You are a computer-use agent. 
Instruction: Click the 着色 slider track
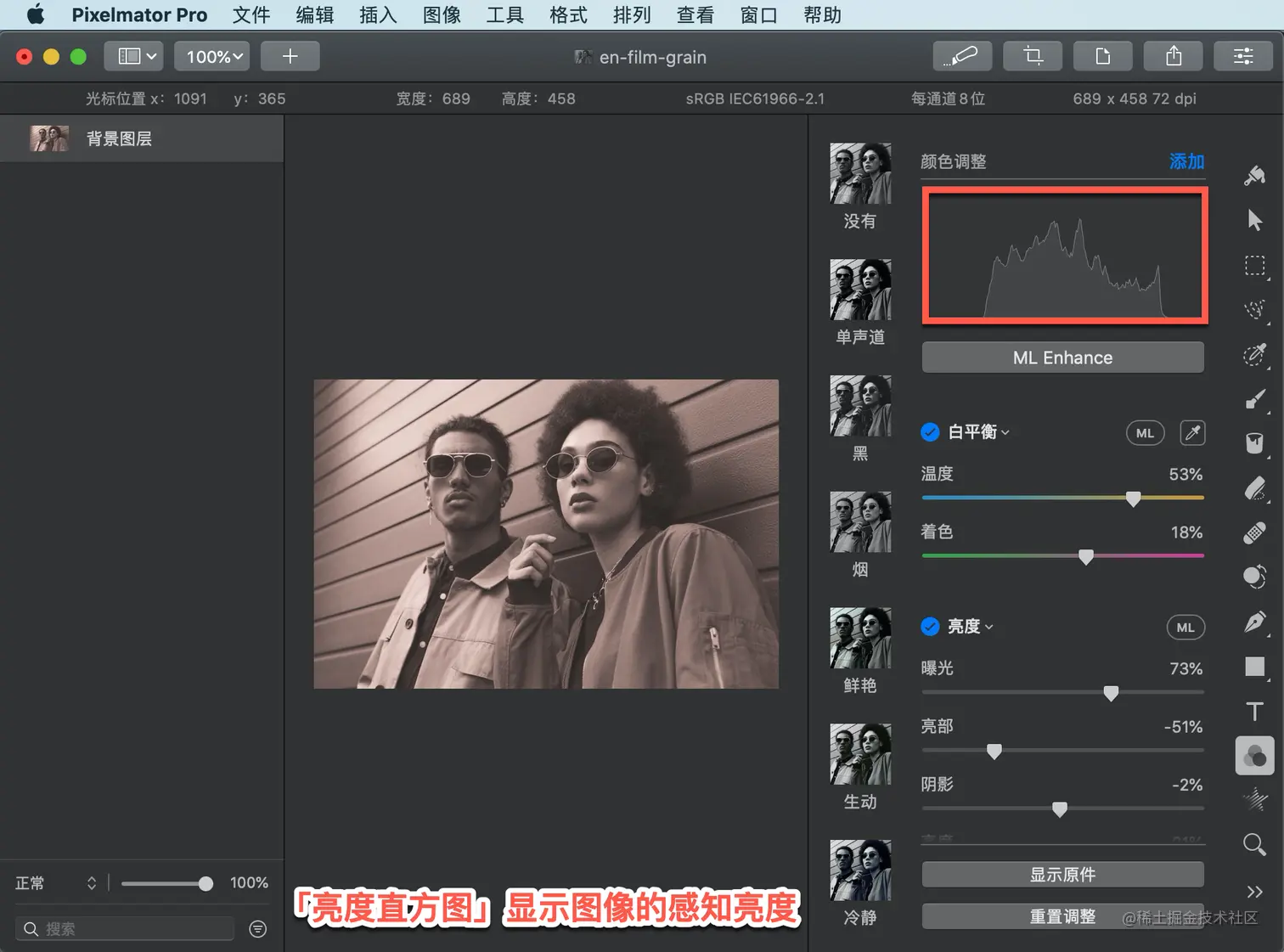point(1062,555)
